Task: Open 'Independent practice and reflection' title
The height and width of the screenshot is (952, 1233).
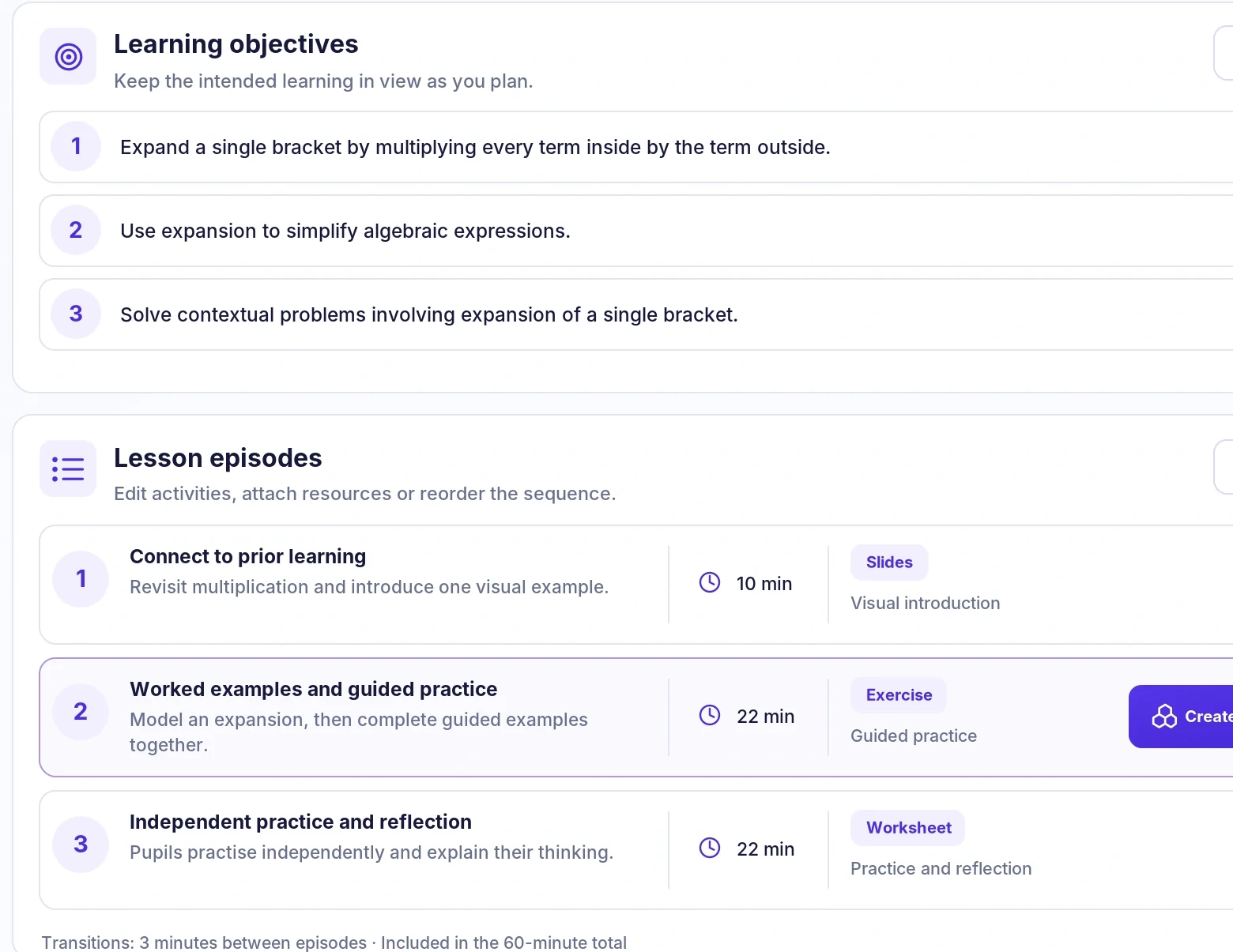Action: coord(300,822)
